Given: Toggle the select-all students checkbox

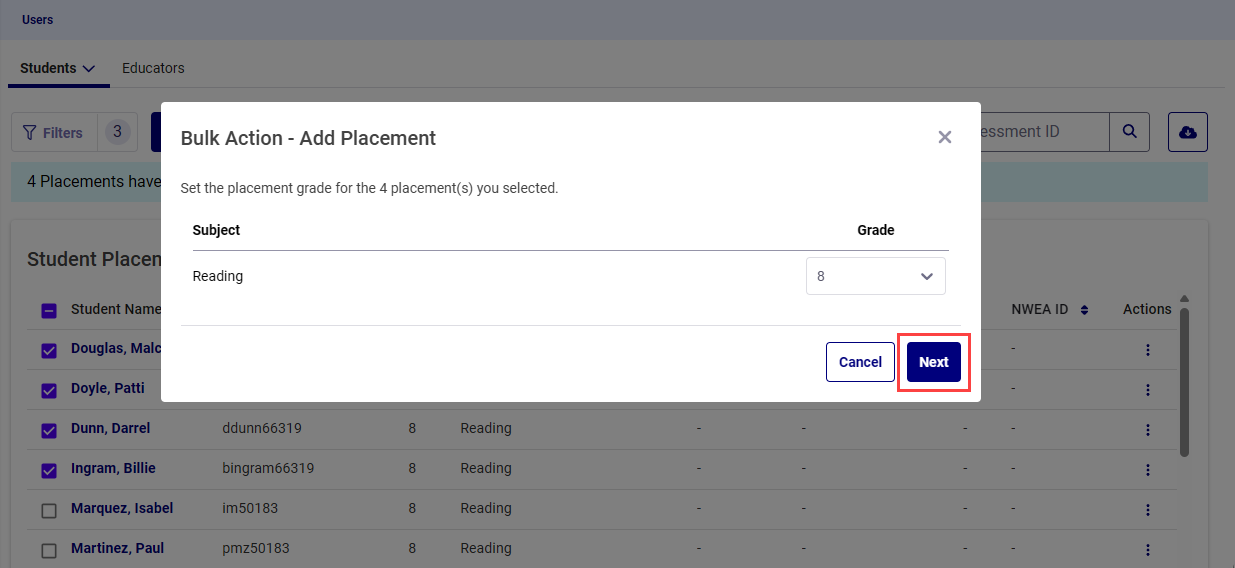Looking at the screenshot, I should coord(49,311).
